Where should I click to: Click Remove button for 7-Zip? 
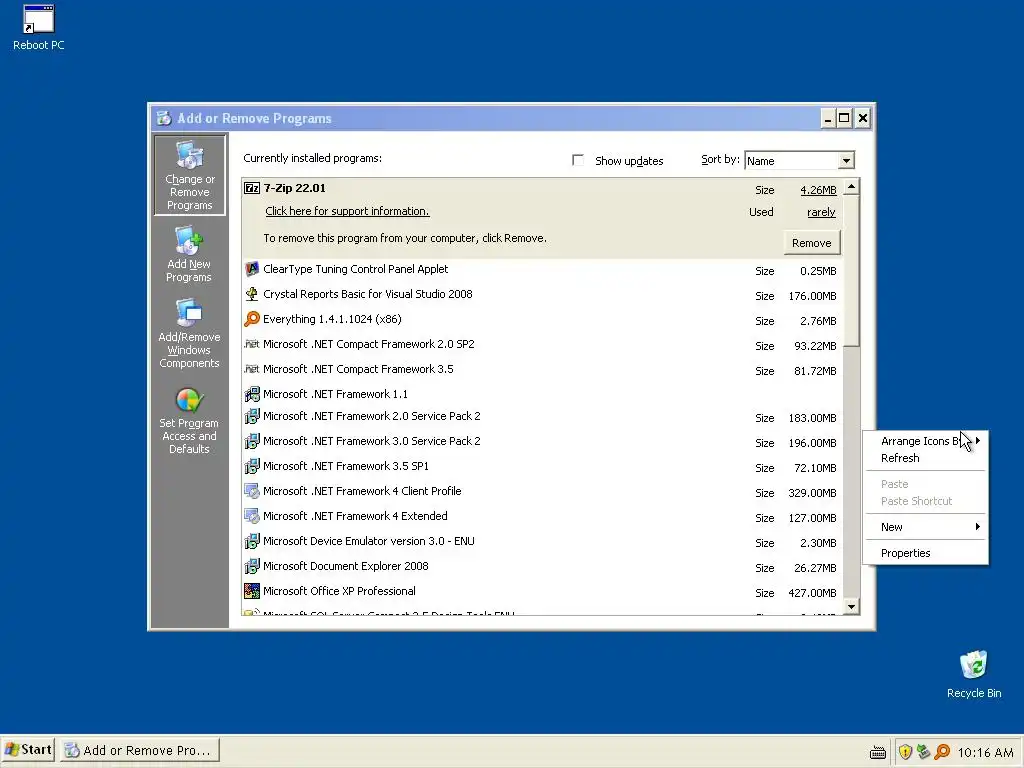point(812,243)
